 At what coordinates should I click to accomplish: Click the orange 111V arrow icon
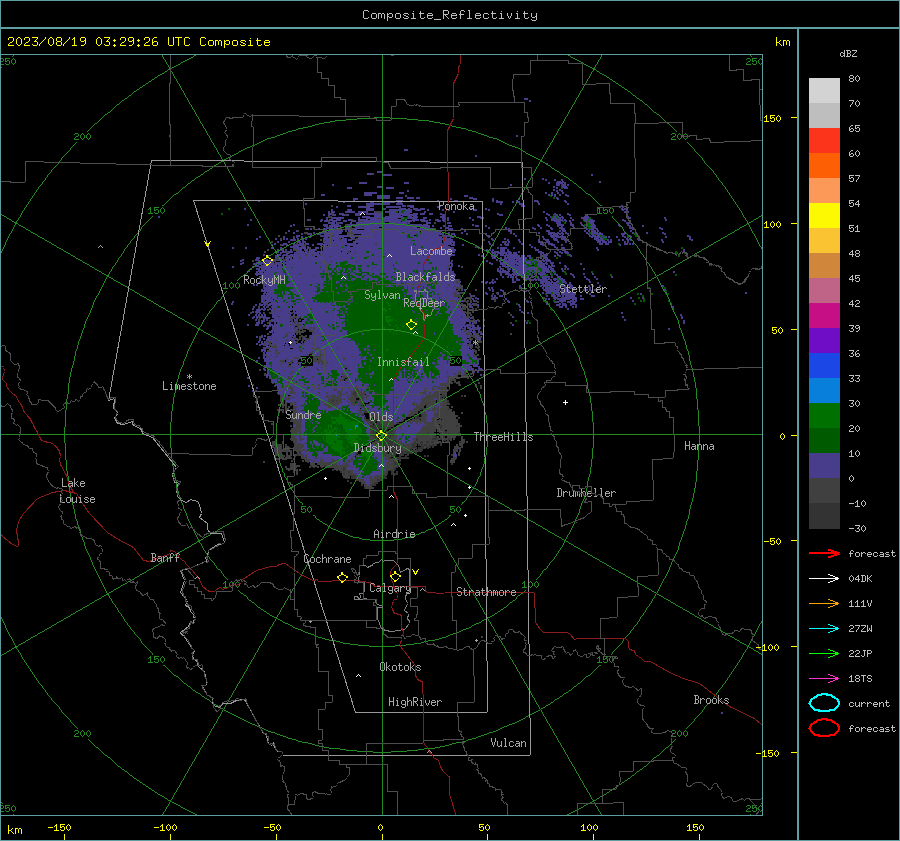pos(824,603)
